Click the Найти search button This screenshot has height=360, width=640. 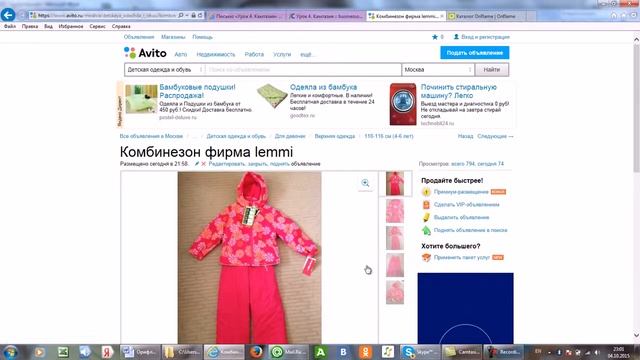pos(492,70)
